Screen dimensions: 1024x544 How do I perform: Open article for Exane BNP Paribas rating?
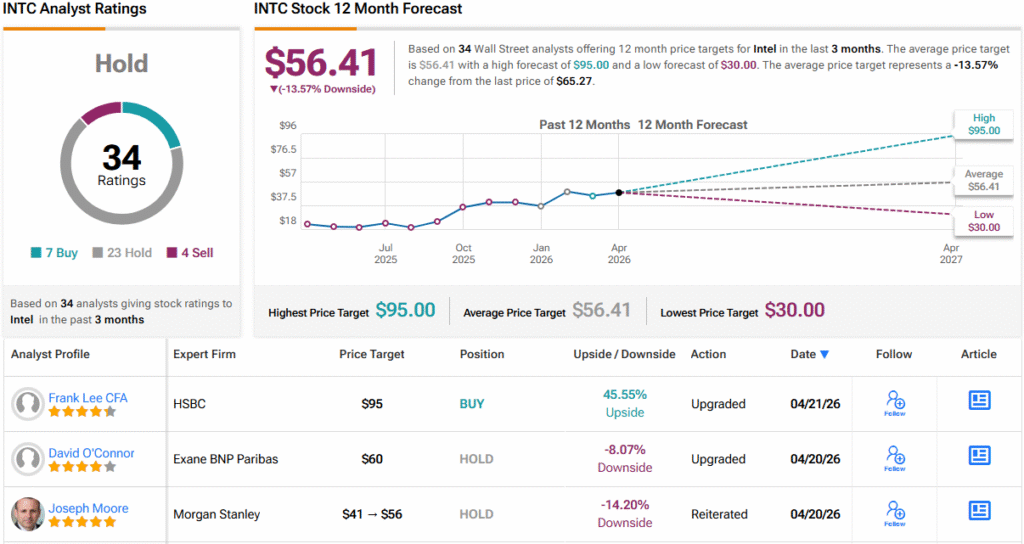pyautogui.click(x=979, y=455)
